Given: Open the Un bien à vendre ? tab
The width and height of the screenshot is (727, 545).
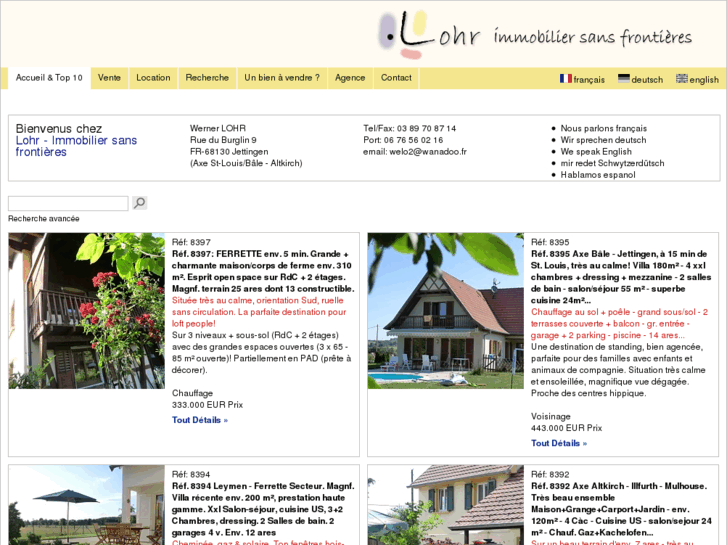Looking at the screenshot, I should click(x=282, y=78).
